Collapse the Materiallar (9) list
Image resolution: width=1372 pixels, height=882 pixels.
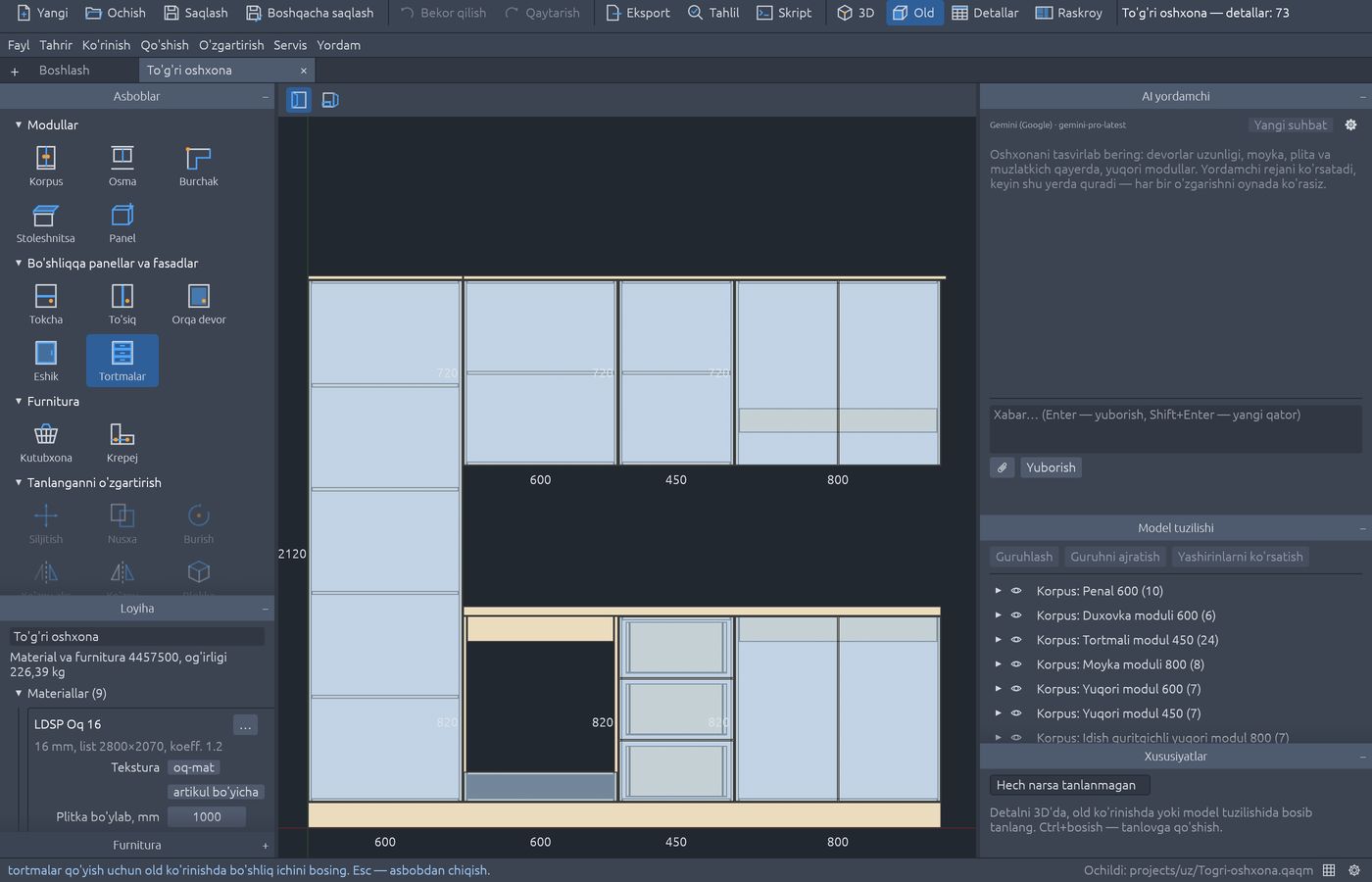click(x=19, y=693)
